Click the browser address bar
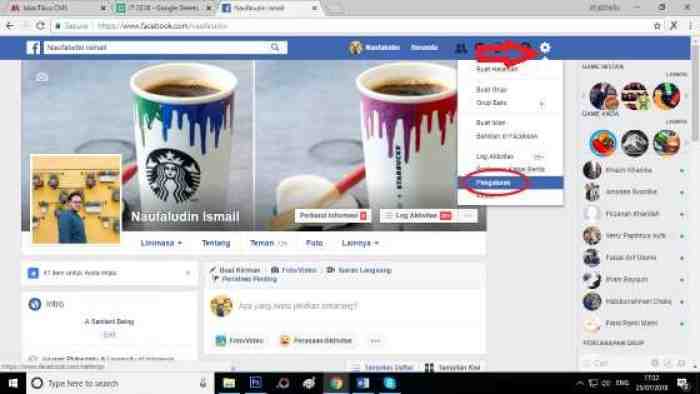Image resolution: width=700 pixels, height=394 pixels. [x=351, y=26]
